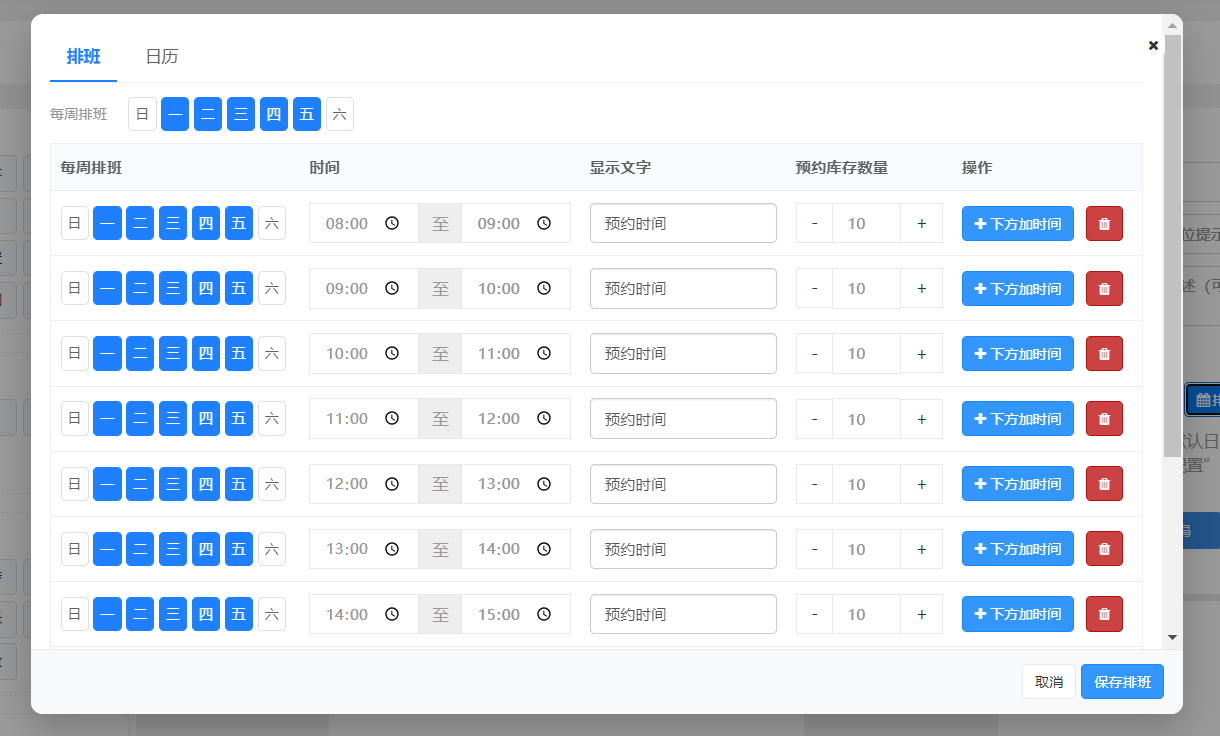Switch to the 日历 tab
Image resolution: width=1220 pixels, height=736 pixels.
(162, 57)
